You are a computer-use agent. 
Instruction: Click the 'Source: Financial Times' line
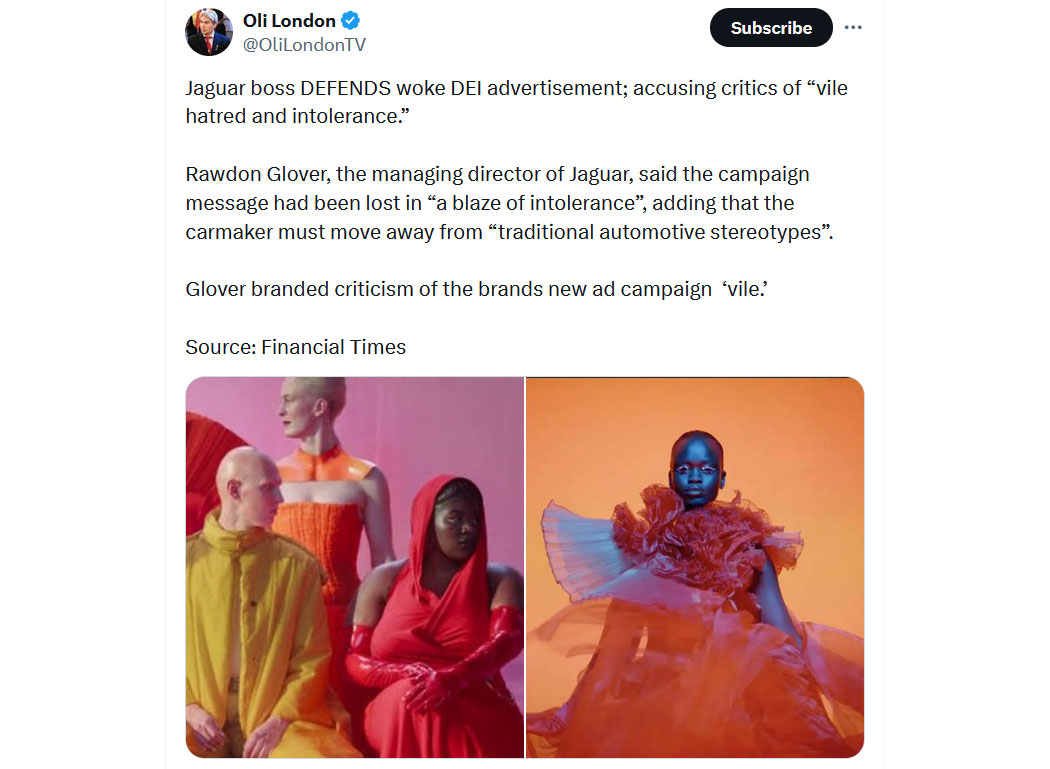click(x=295, y=347)
